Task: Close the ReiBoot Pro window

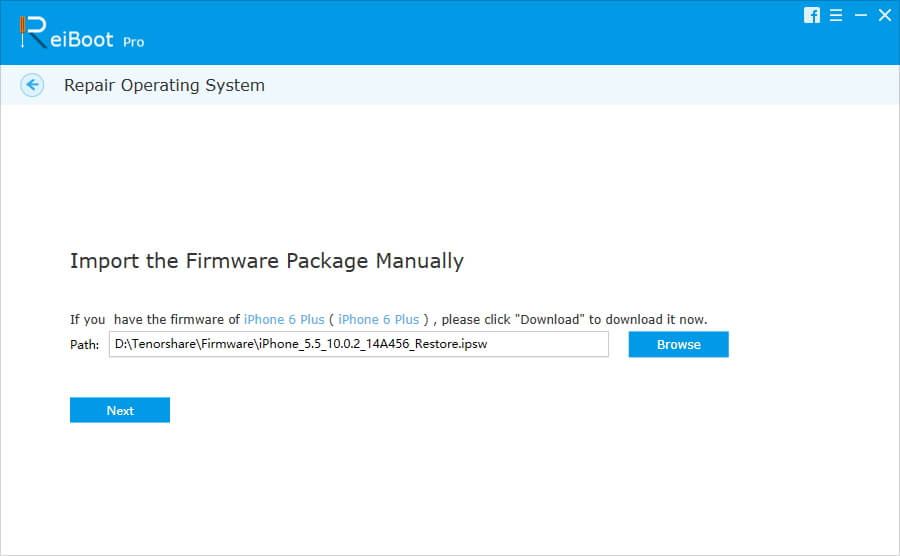Action: pyautogui.click(x=885, y=15)
